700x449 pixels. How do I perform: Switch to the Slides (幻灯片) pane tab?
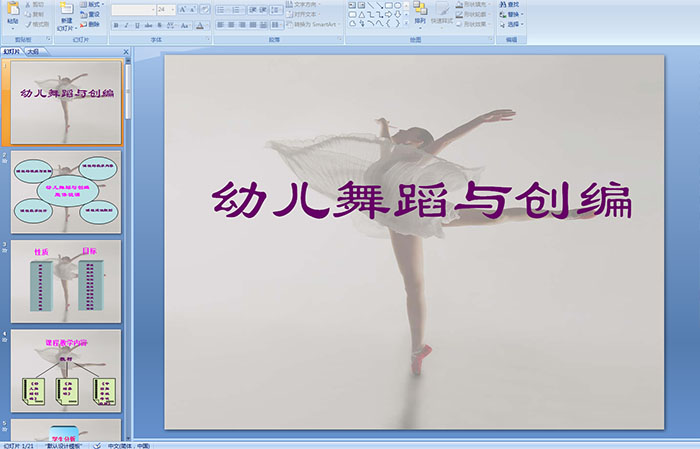(12, 52)
